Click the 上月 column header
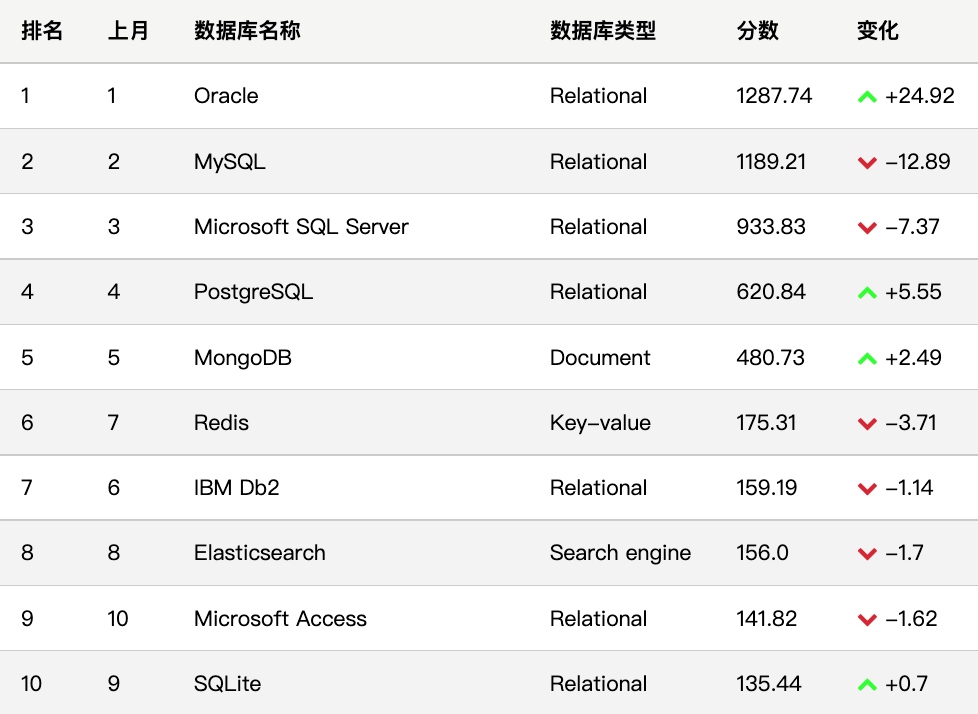This screenshot has width=978, height=714. coord(128,30)
